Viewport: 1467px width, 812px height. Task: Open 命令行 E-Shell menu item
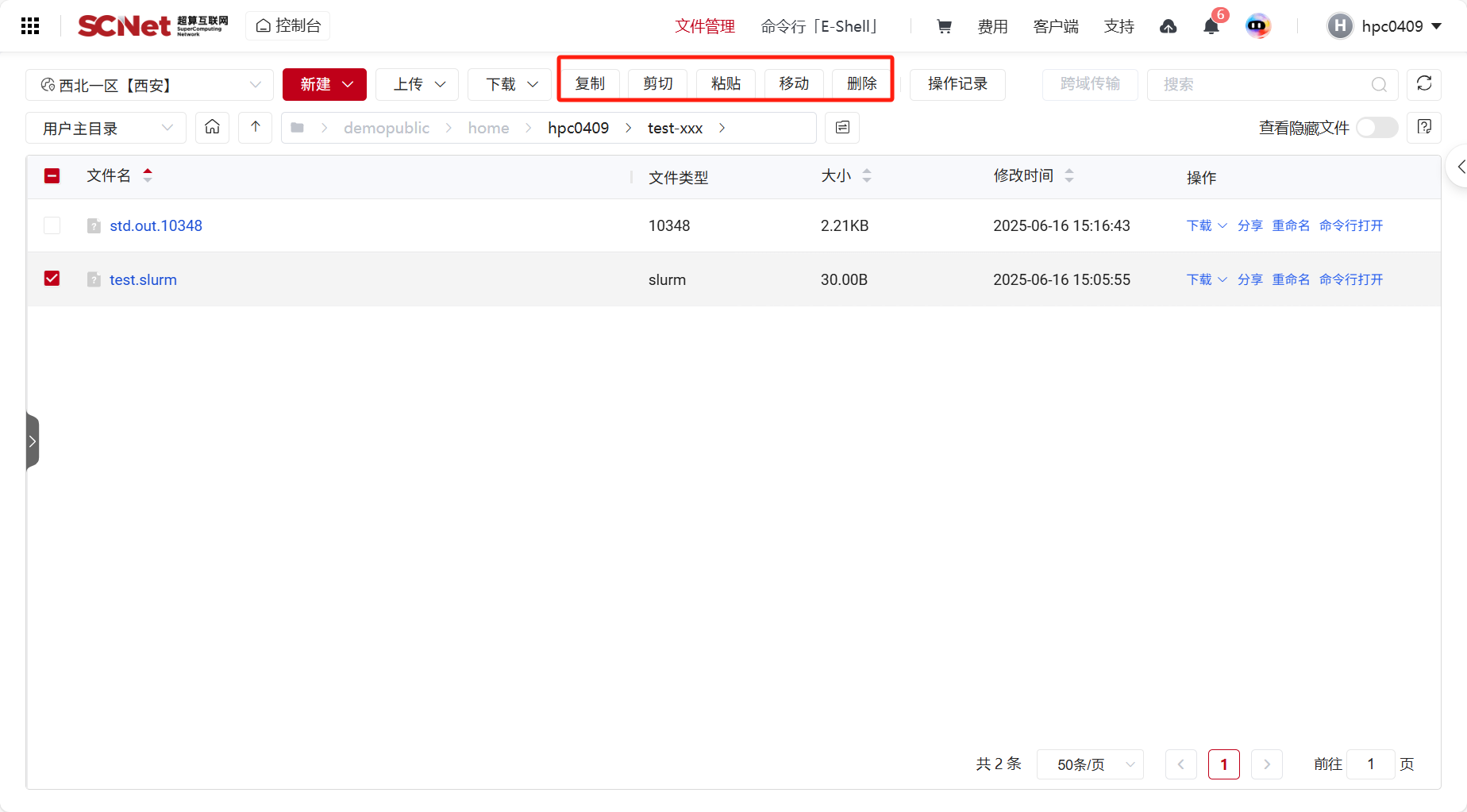(818, 26)
